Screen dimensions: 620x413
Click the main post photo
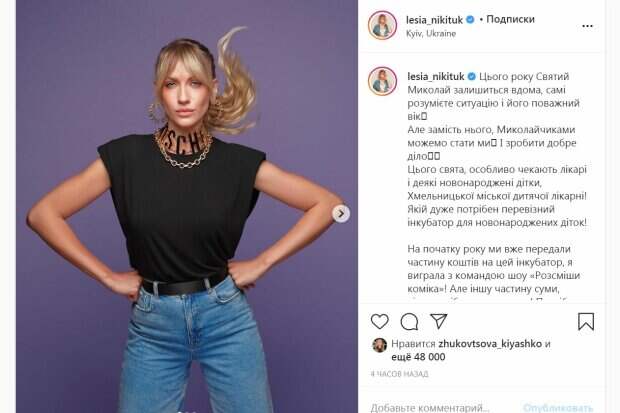tap(187, 206)
